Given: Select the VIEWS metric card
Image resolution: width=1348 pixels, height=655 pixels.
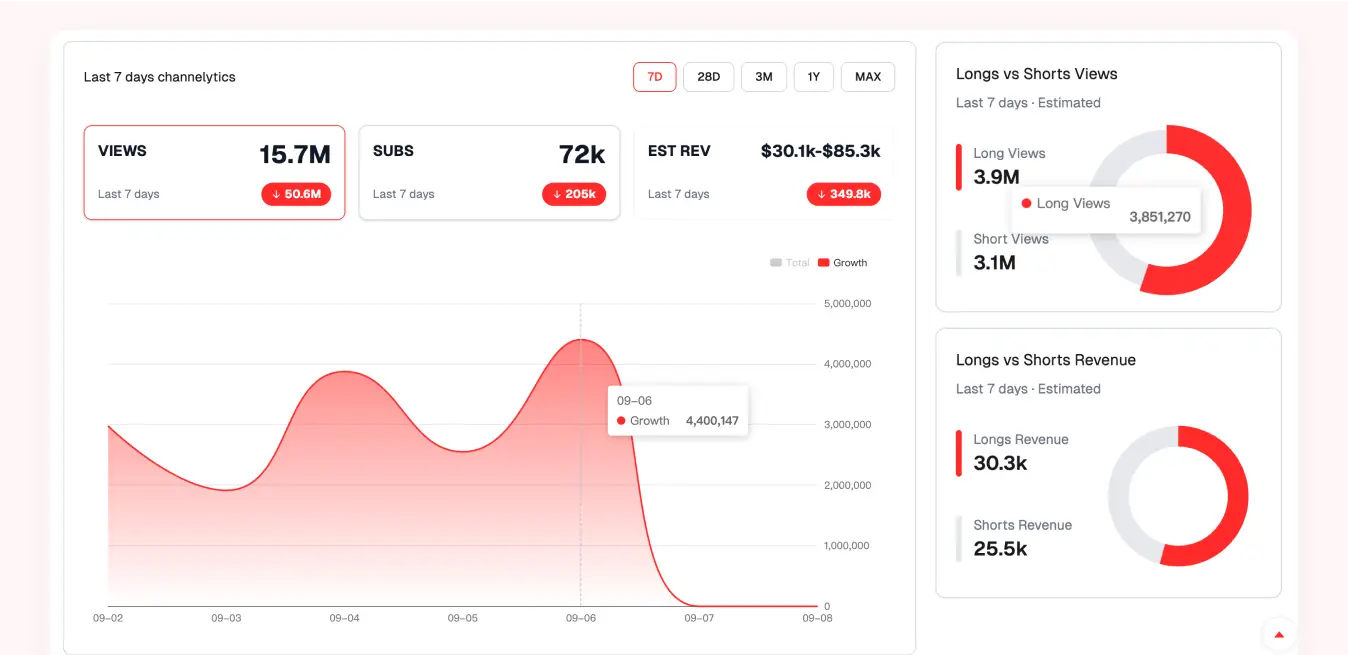Looking at the screenshot, I should click(214, 172).
